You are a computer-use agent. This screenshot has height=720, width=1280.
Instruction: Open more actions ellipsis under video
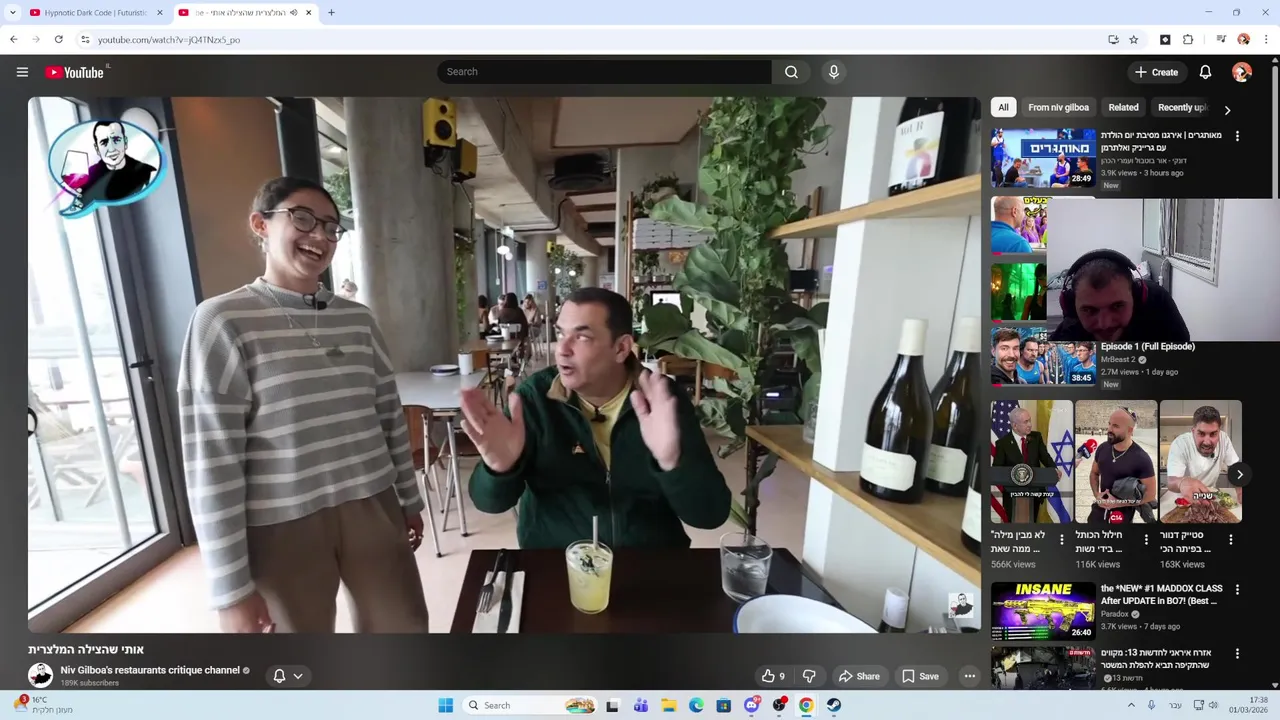coord(969,676)
